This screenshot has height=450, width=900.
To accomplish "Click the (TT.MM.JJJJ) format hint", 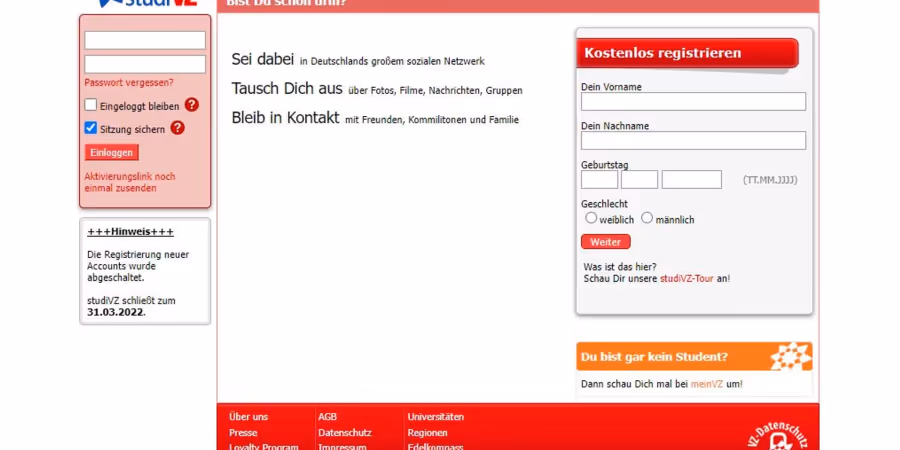I will click(770, 180).
